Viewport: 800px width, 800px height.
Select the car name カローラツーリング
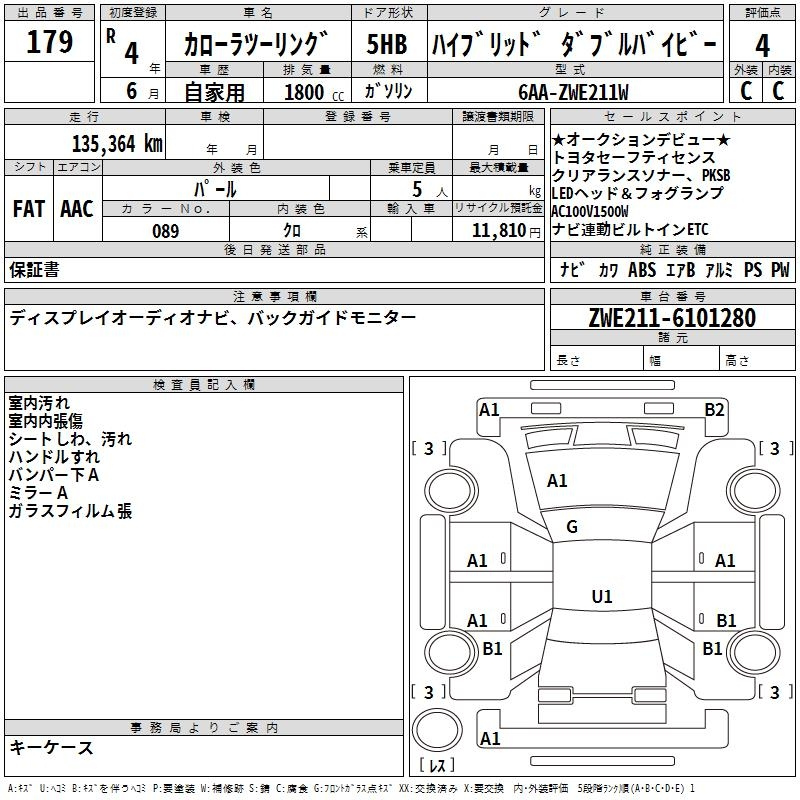tap(256, 44)
